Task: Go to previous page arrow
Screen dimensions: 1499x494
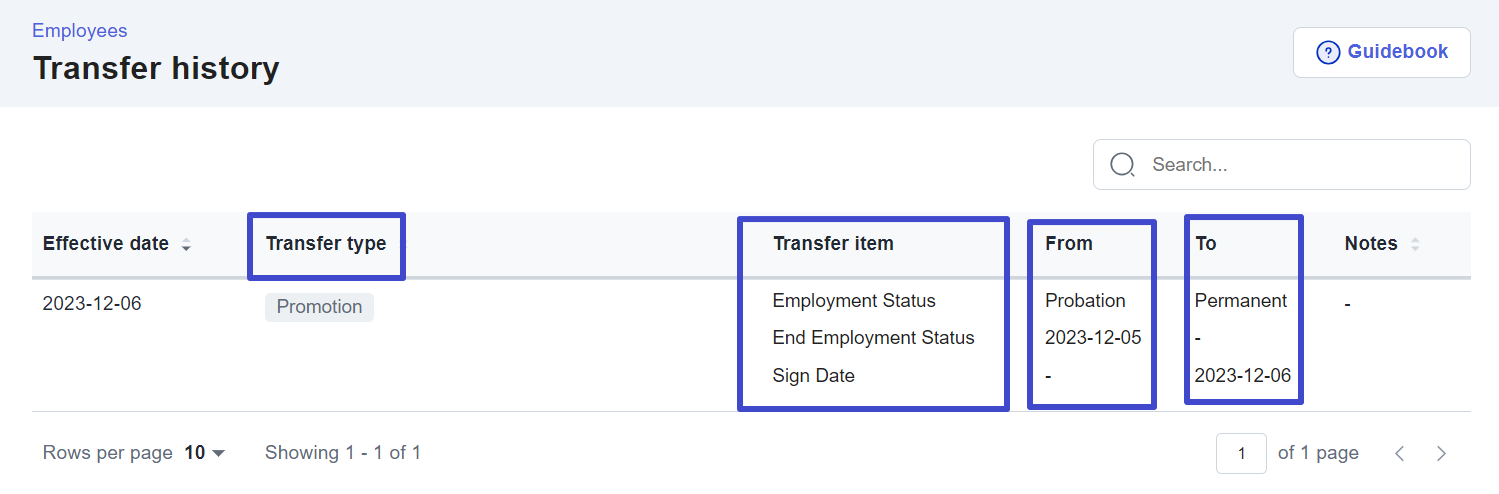Action: (1400, 454)
